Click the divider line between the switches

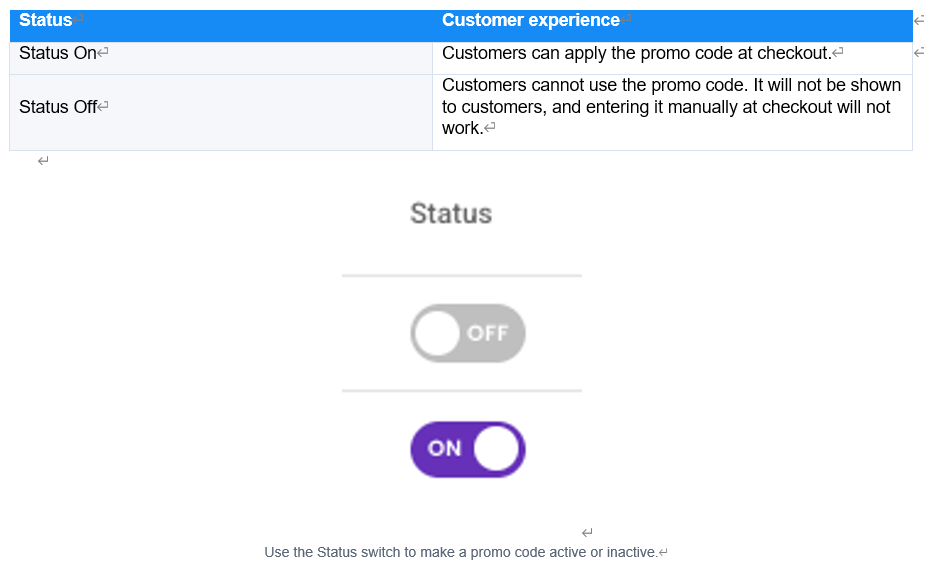(x=462, y=391)
